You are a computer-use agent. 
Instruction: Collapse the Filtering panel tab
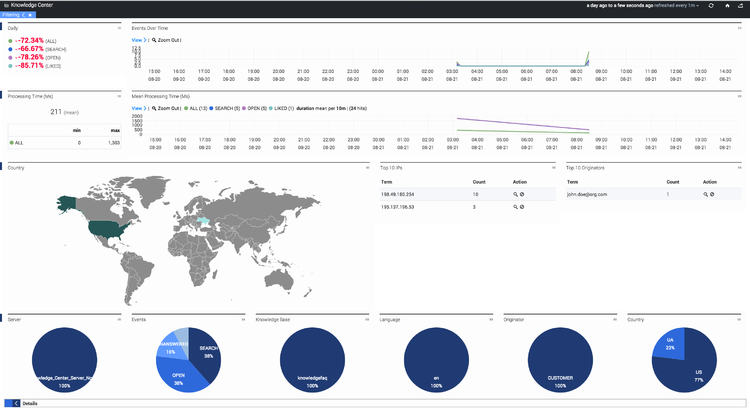tap(18, 16)
